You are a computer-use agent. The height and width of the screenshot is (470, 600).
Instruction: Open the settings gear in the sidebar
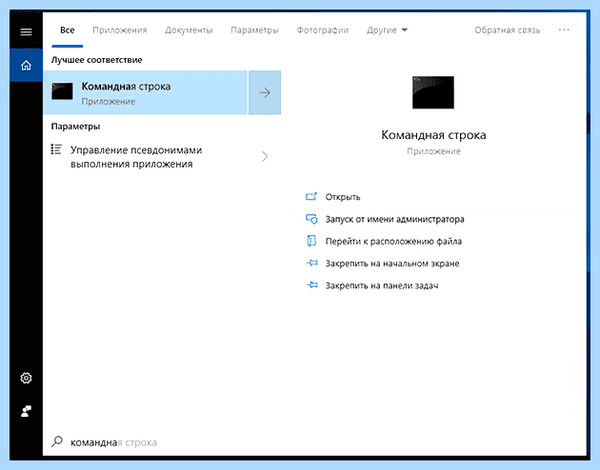point(26,378)
